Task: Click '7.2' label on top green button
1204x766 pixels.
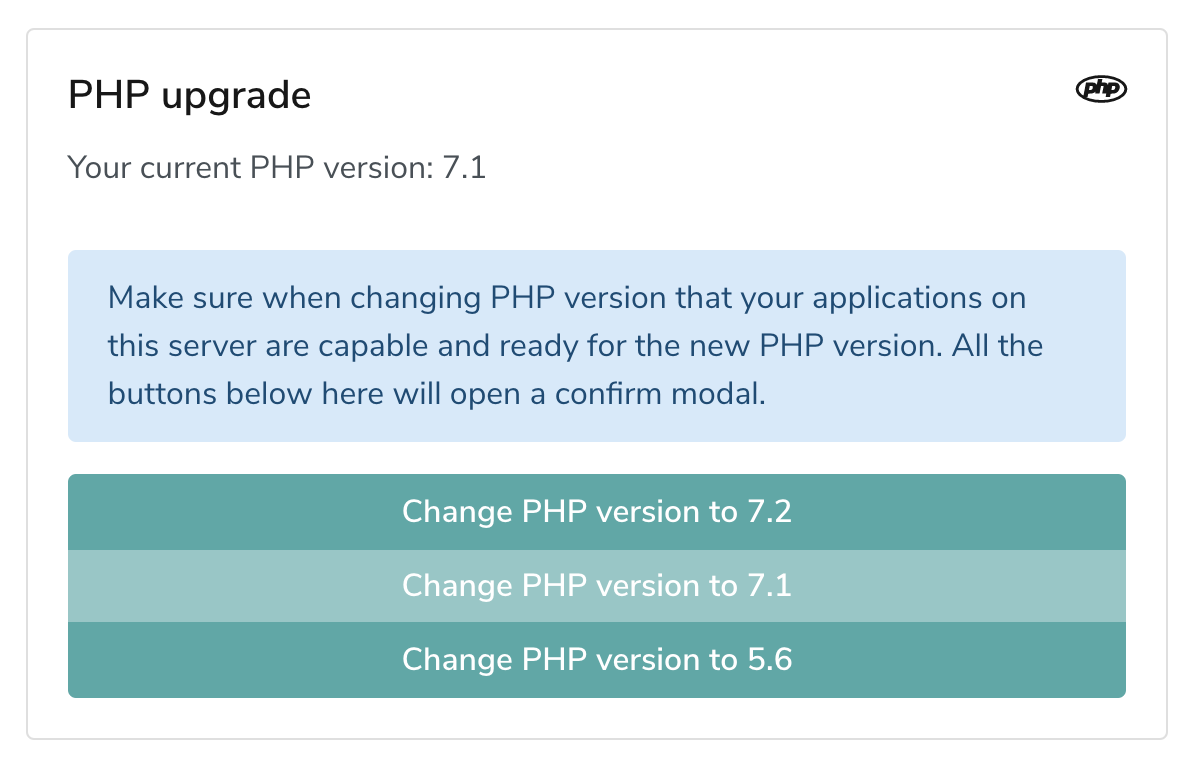Action: click(769, 512)
